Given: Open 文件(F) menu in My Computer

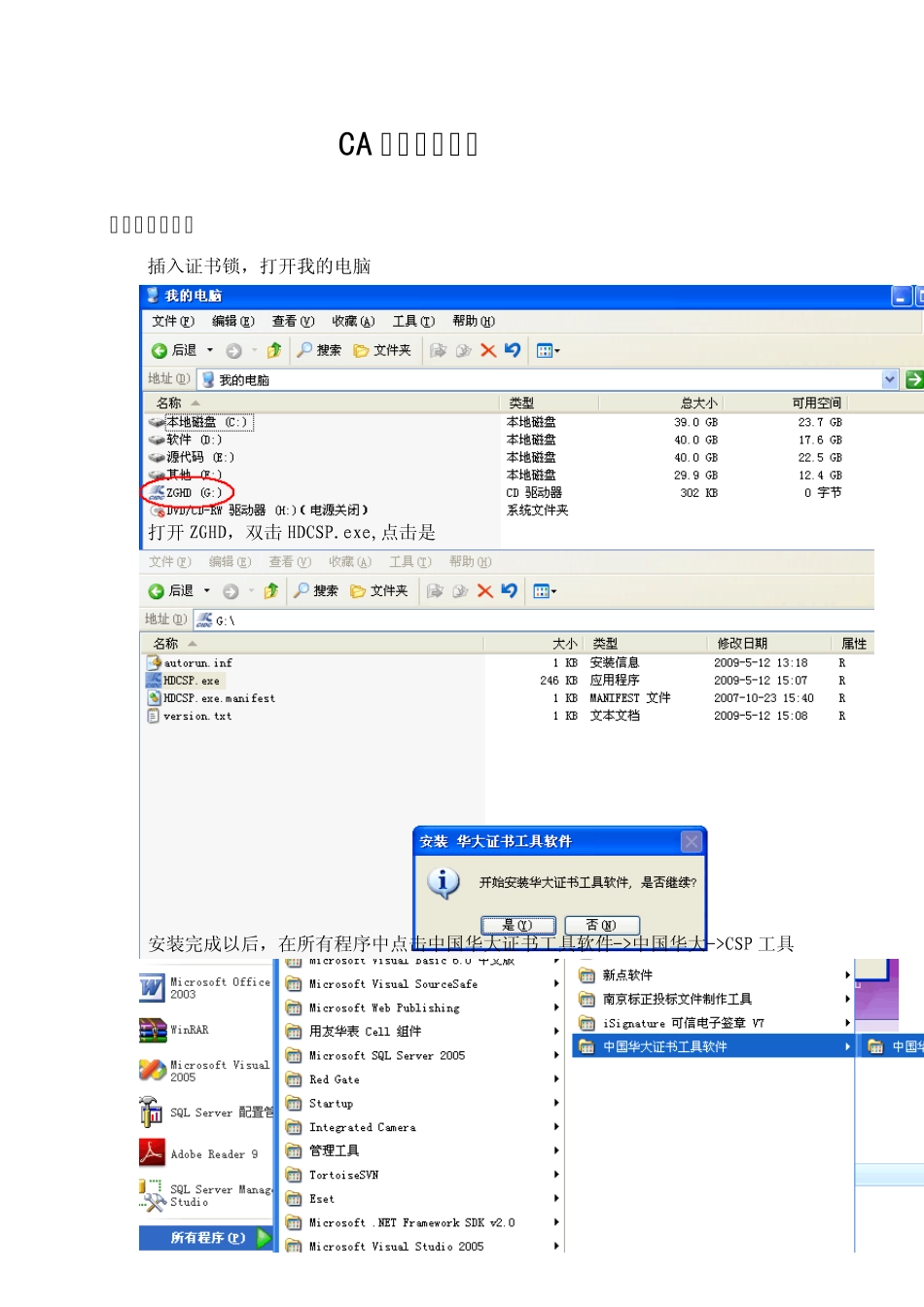Looking at the screenshot, I should tap(173, 322).
